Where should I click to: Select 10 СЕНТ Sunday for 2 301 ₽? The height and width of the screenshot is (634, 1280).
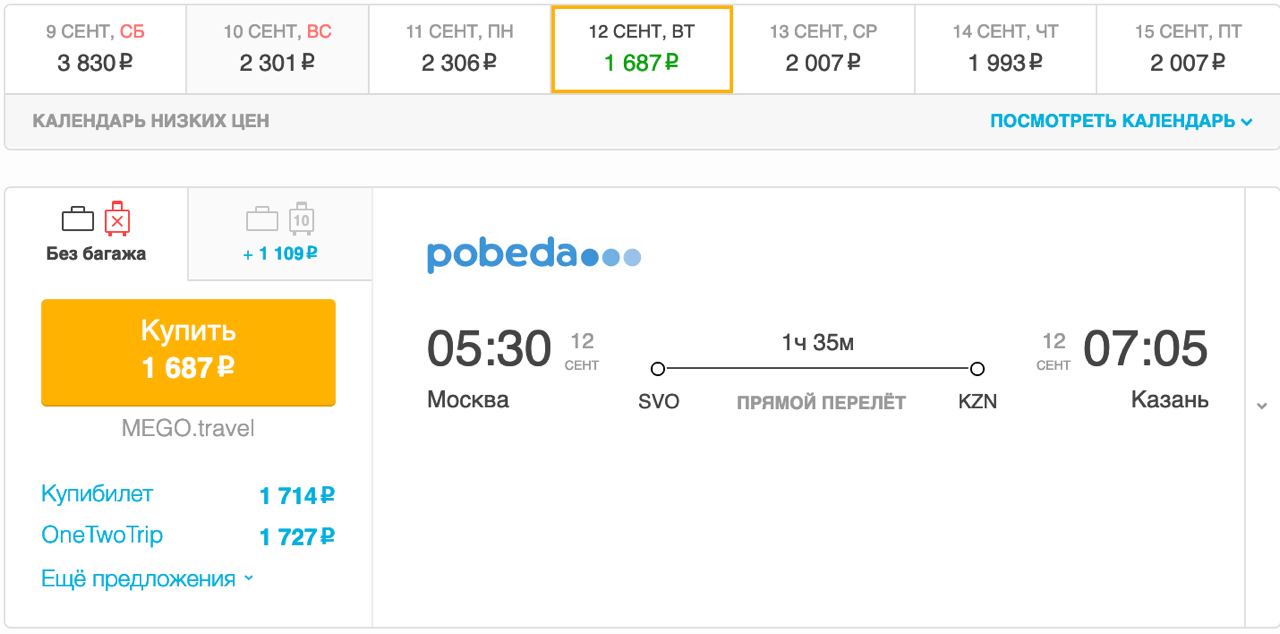coord(277,49)
